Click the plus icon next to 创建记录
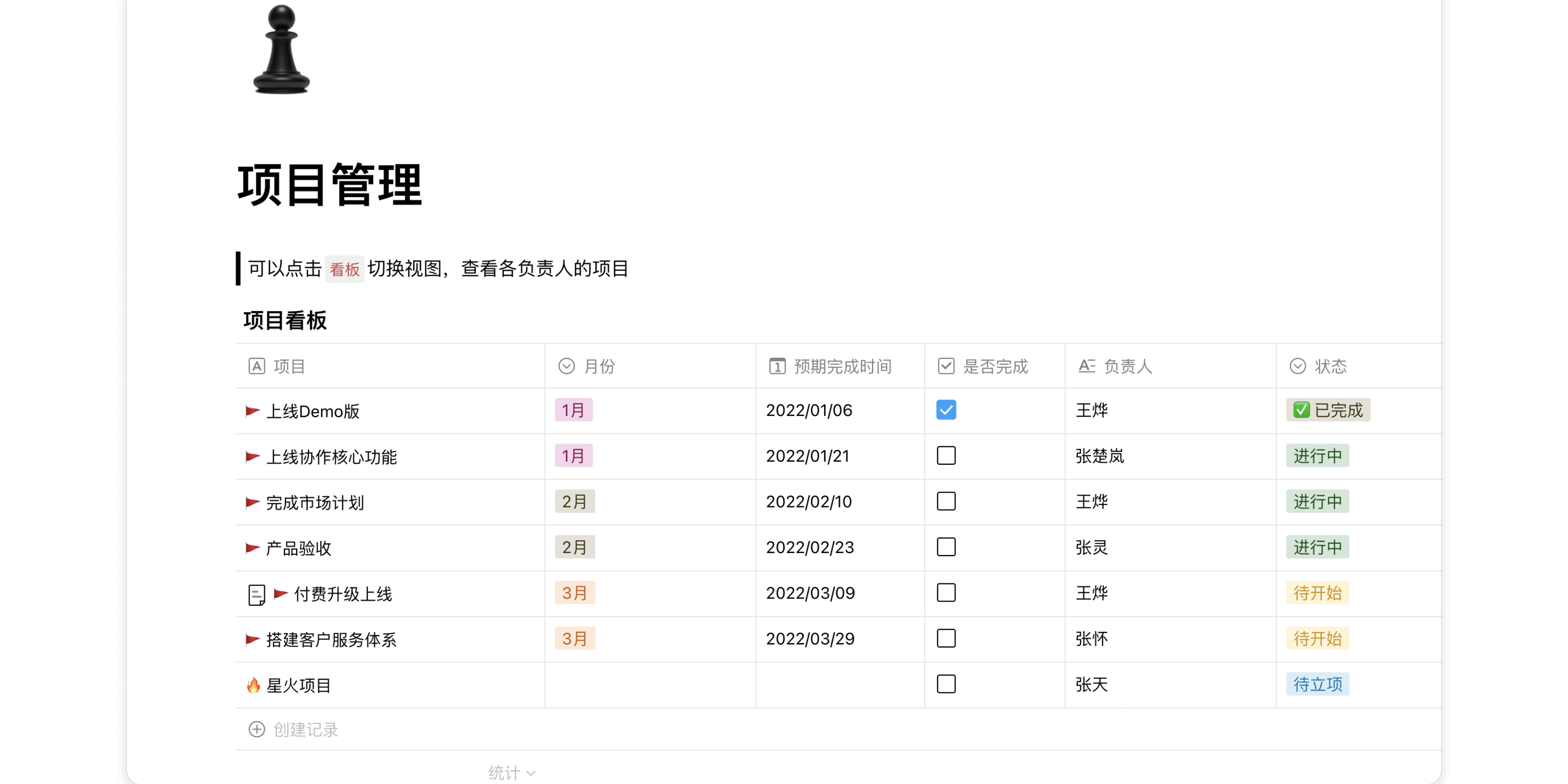Screen dimensions: 1568x784 pyautogui.click(x=256, y=729)
